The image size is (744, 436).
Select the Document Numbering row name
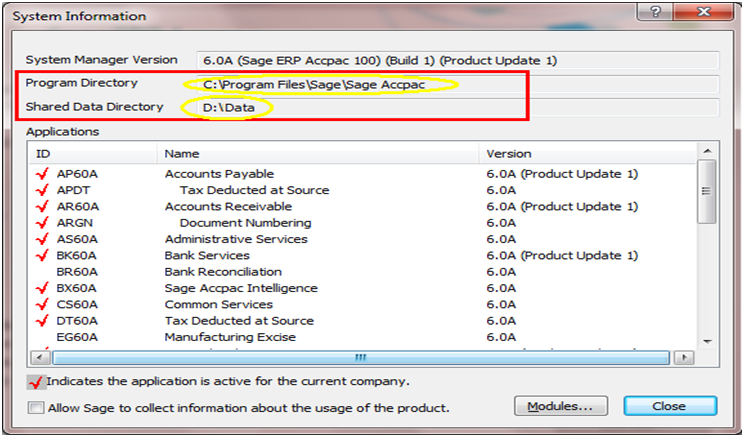click(245, 223)
